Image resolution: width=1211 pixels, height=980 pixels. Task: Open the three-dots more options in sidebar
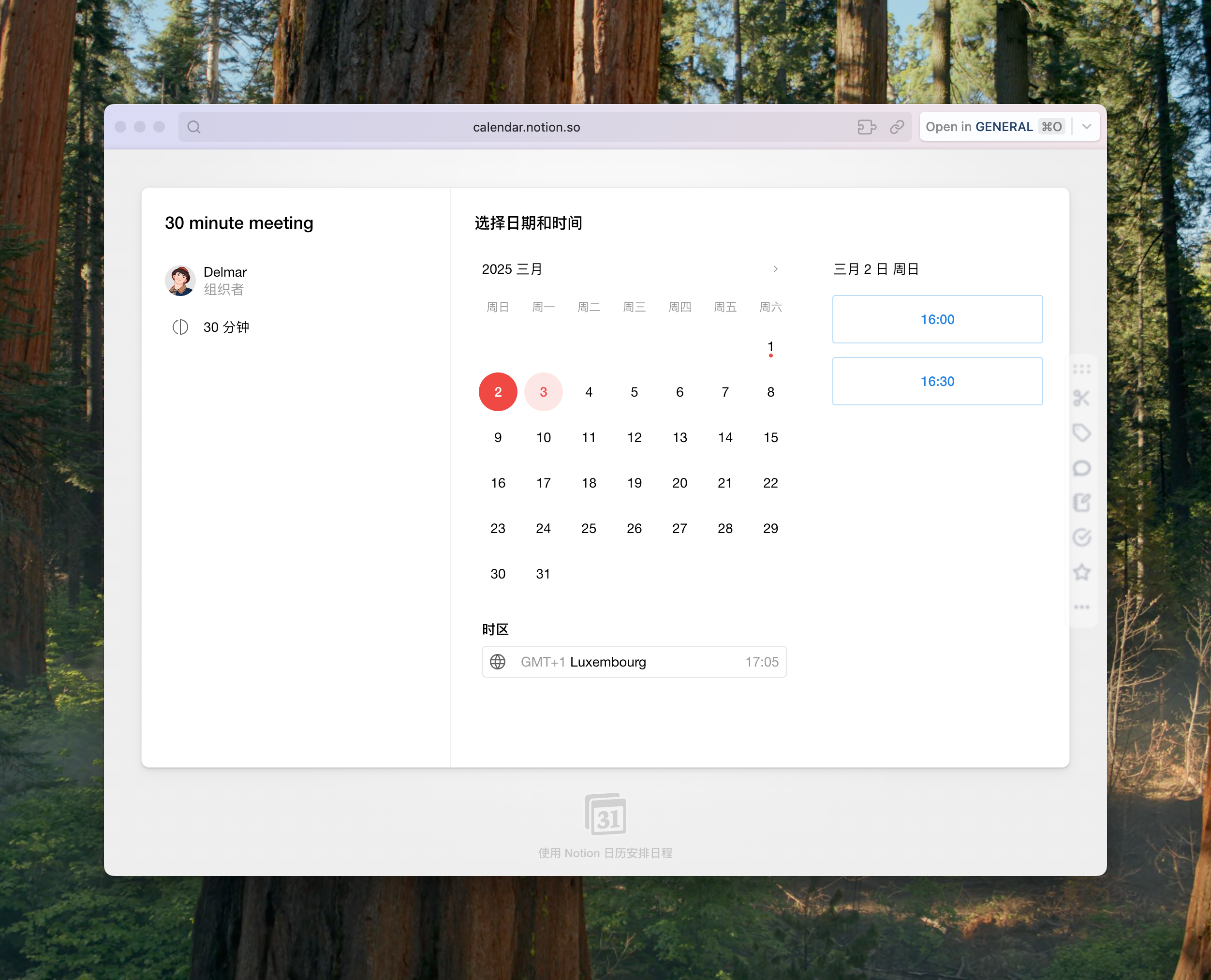[x=1081, y=608]
